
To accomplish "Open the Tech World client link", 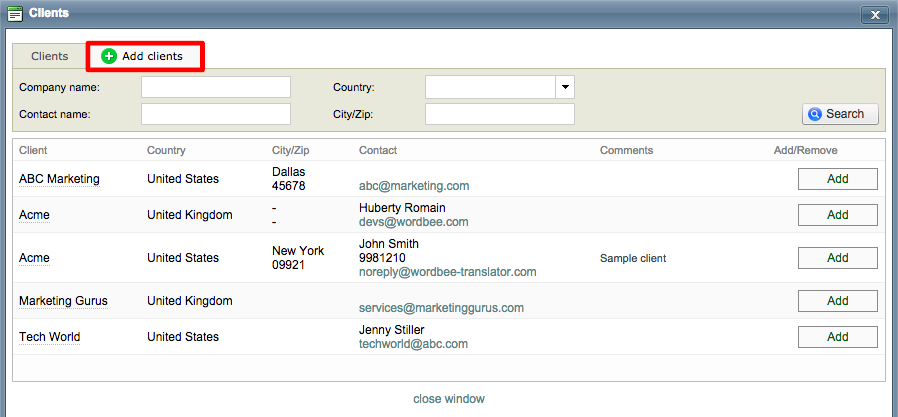I will click(49, 337).
